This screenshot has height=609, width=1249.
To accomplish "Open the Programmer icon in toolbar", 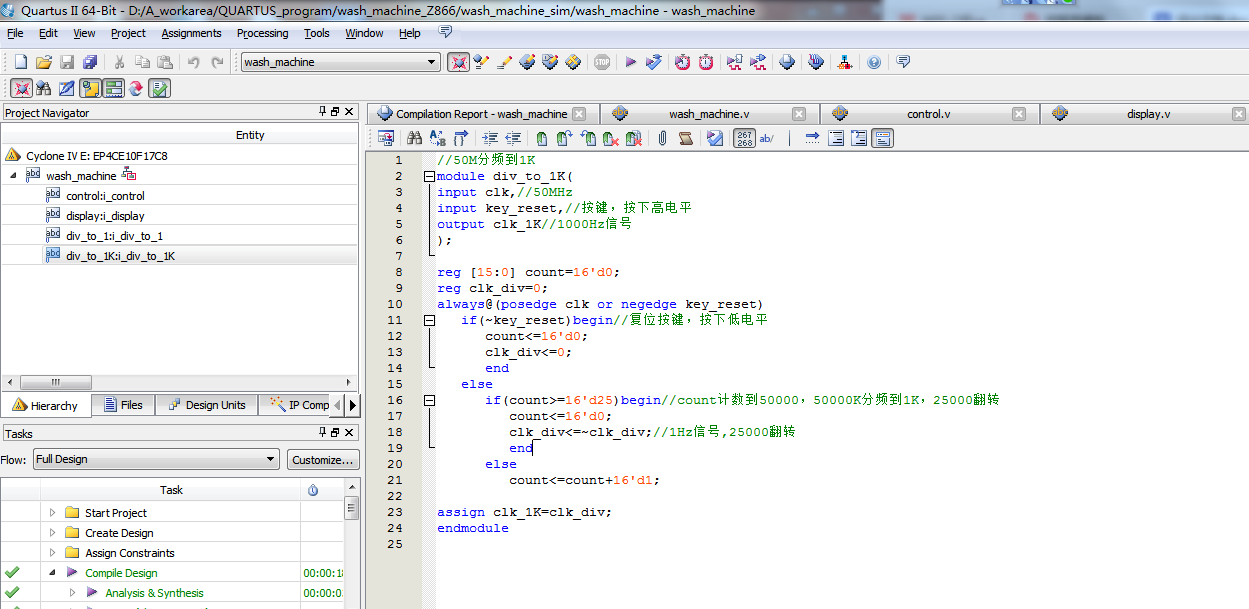I will pyautogui.click(x=815, y=62).
